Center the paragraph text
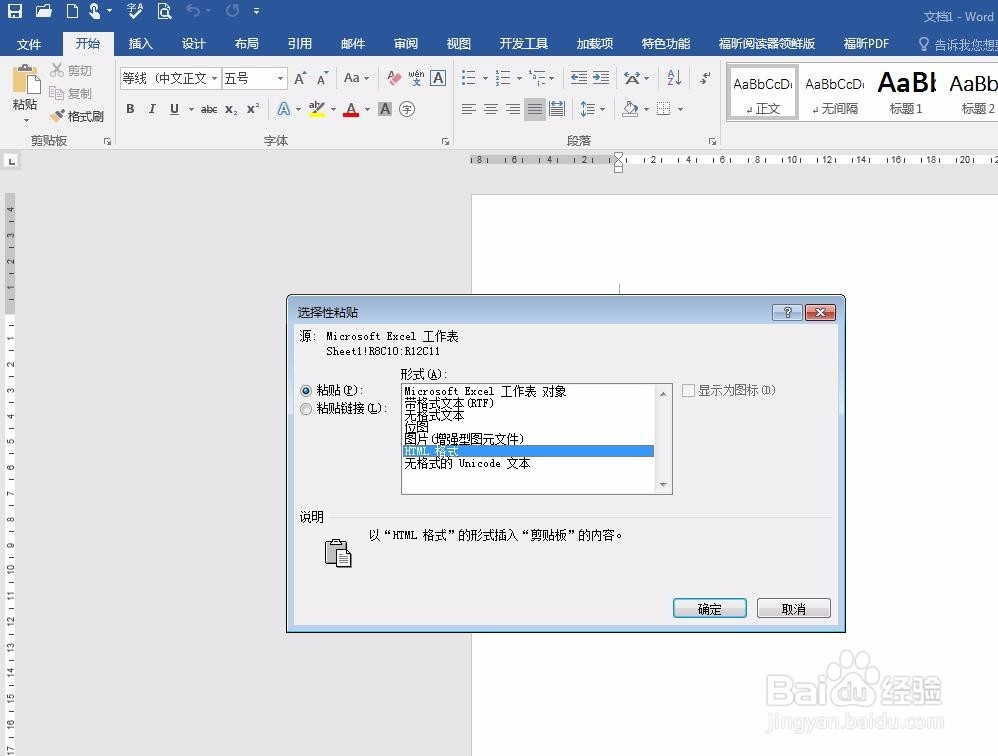The height and width of the screenshot is (756, 998). [x=491, y=109]
